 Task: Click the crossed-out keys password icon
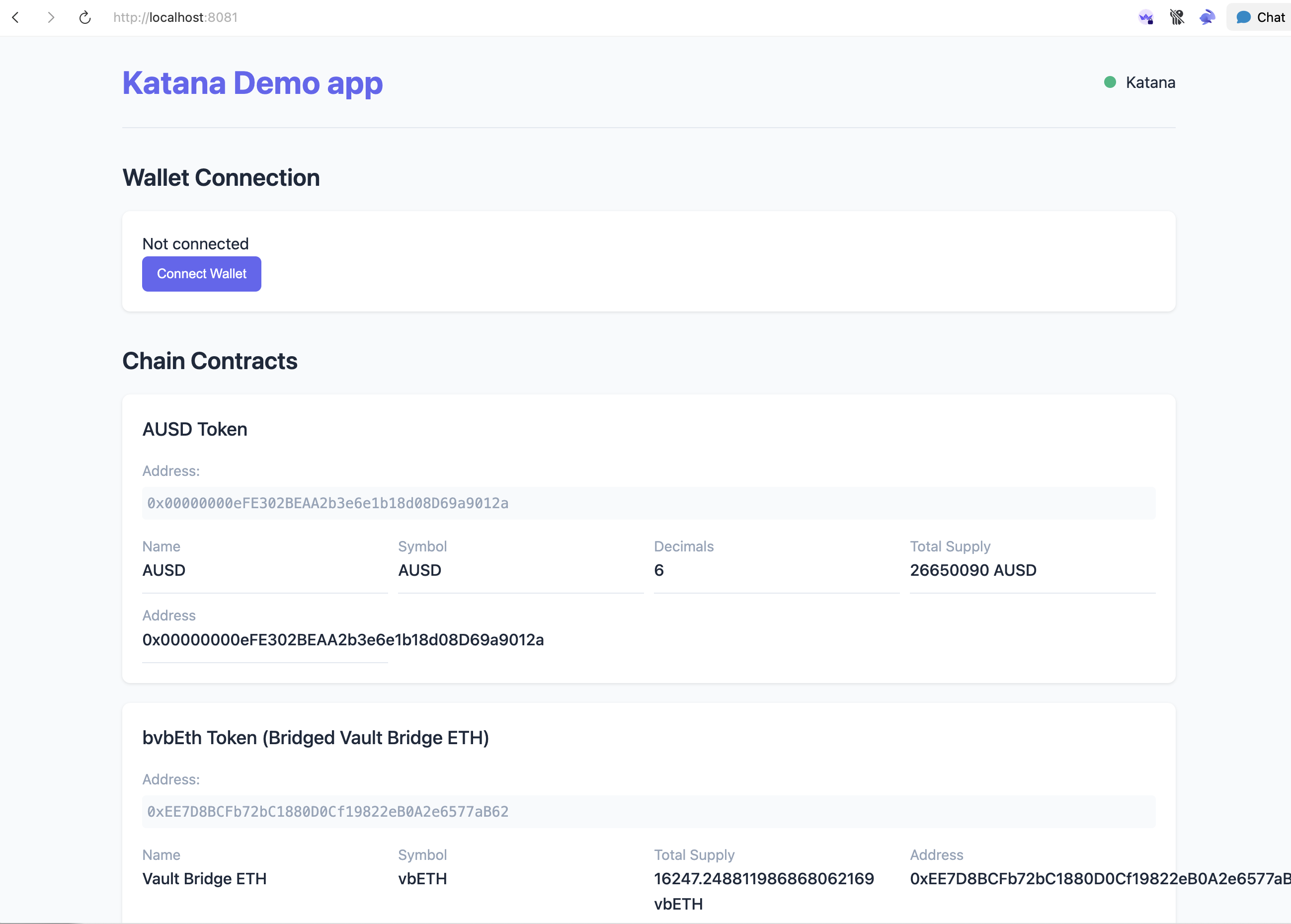(1177, 18)
